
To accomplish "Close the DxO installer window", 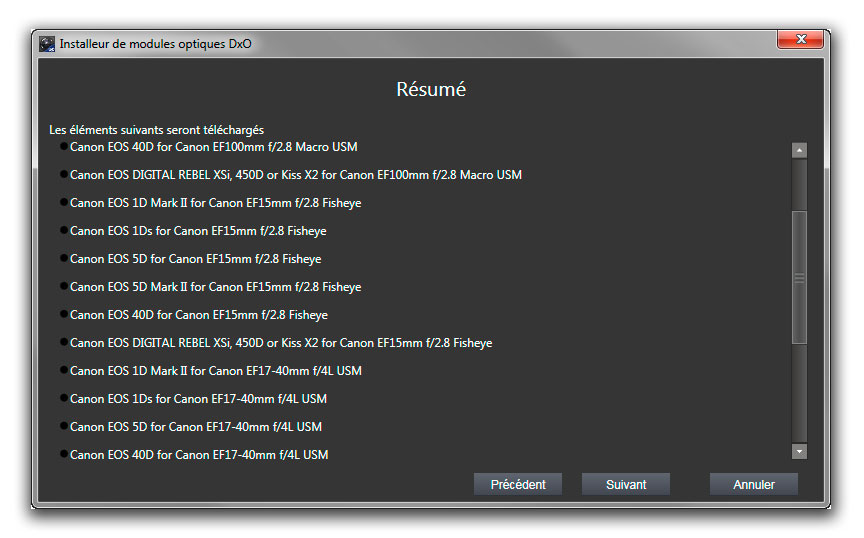I will pyautogui.click(x=800, y=39).
